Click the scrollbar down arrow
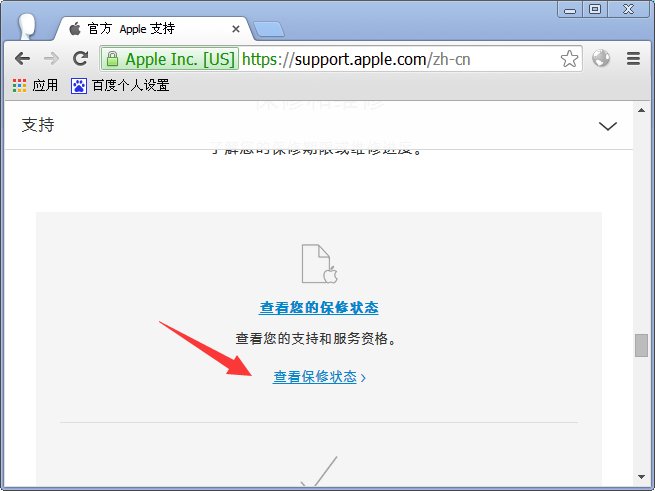The height and width of the screenshot is (491, 655). (x=641, y=476)
